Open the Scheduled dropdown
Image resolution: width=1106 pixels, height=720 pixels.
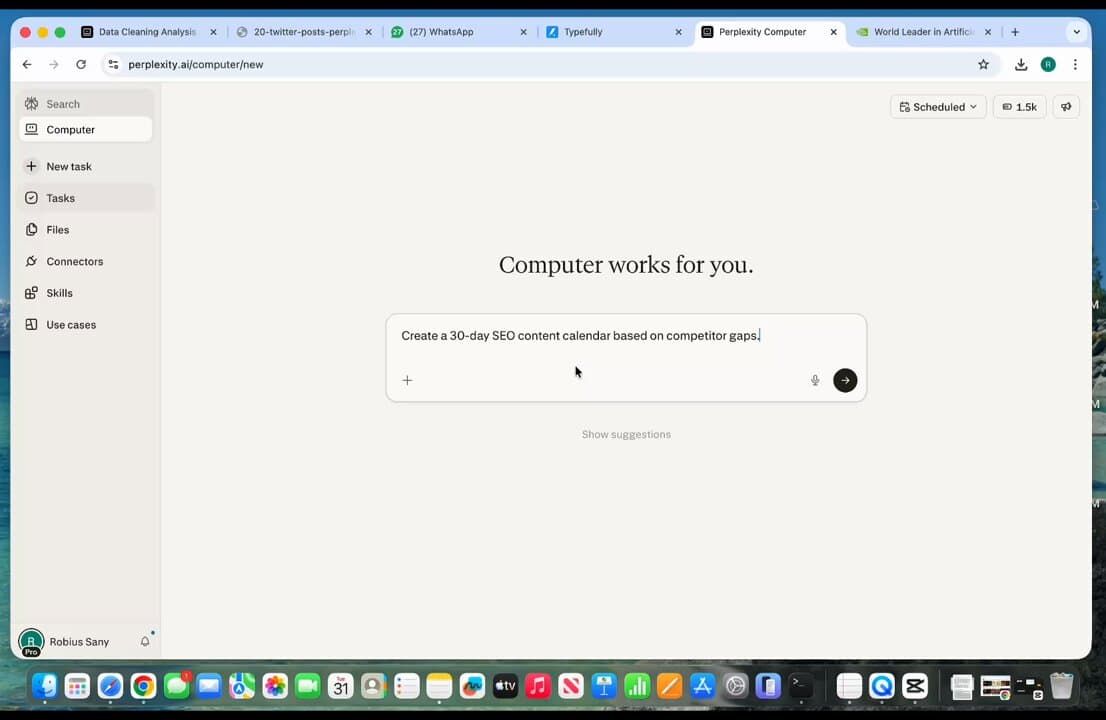coord(938,107)
